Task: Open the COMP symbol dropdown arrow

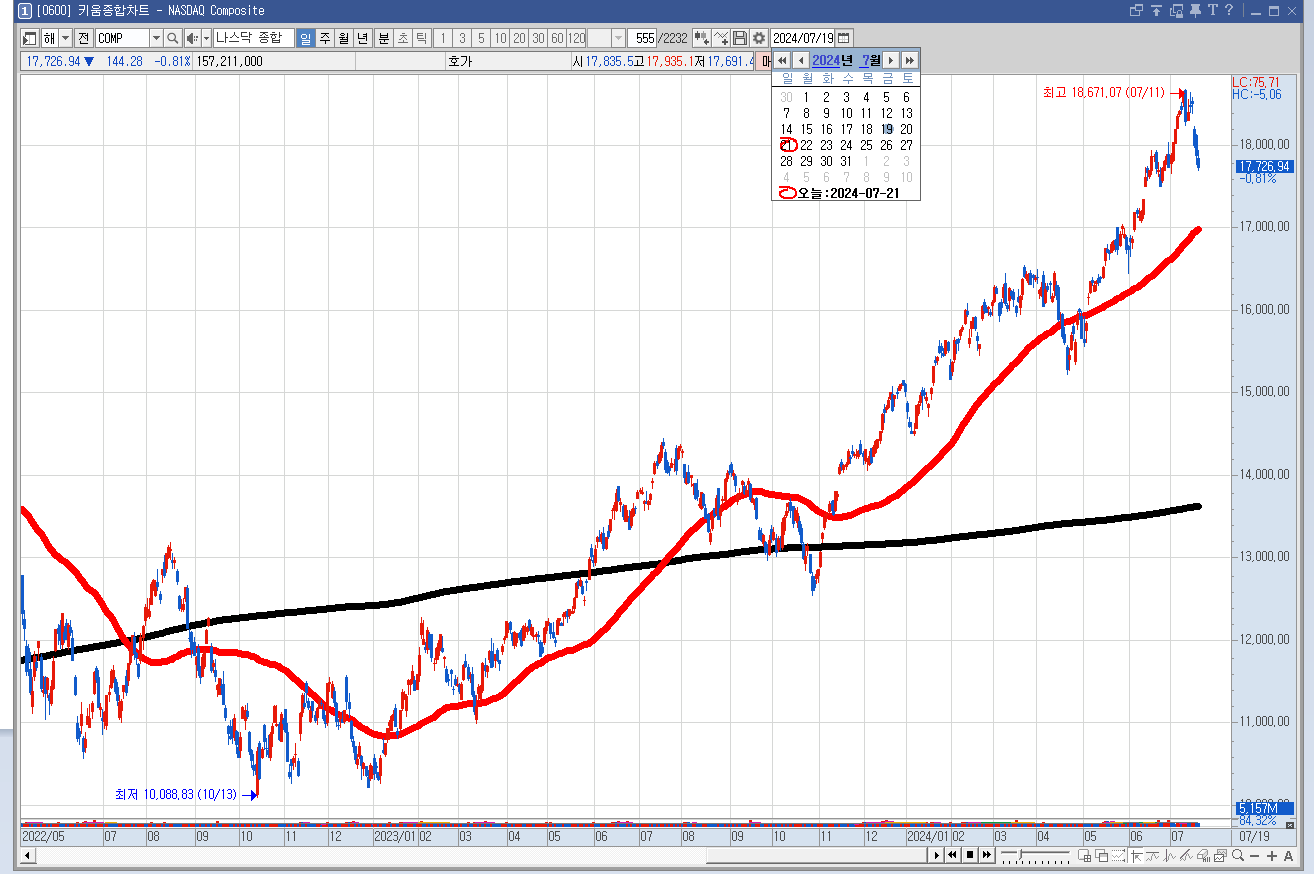Action: tap(156, 38)
